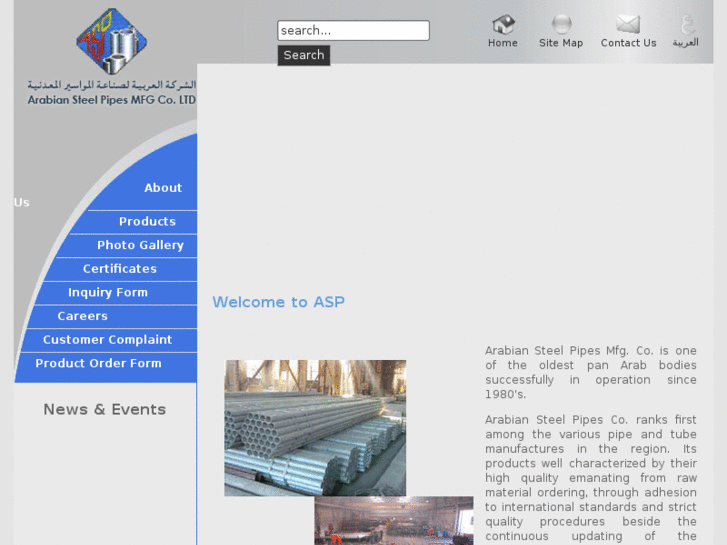Open the Inquiry Form menu item
The height and width of the screenshot is (545, 727).
point(108,292)
